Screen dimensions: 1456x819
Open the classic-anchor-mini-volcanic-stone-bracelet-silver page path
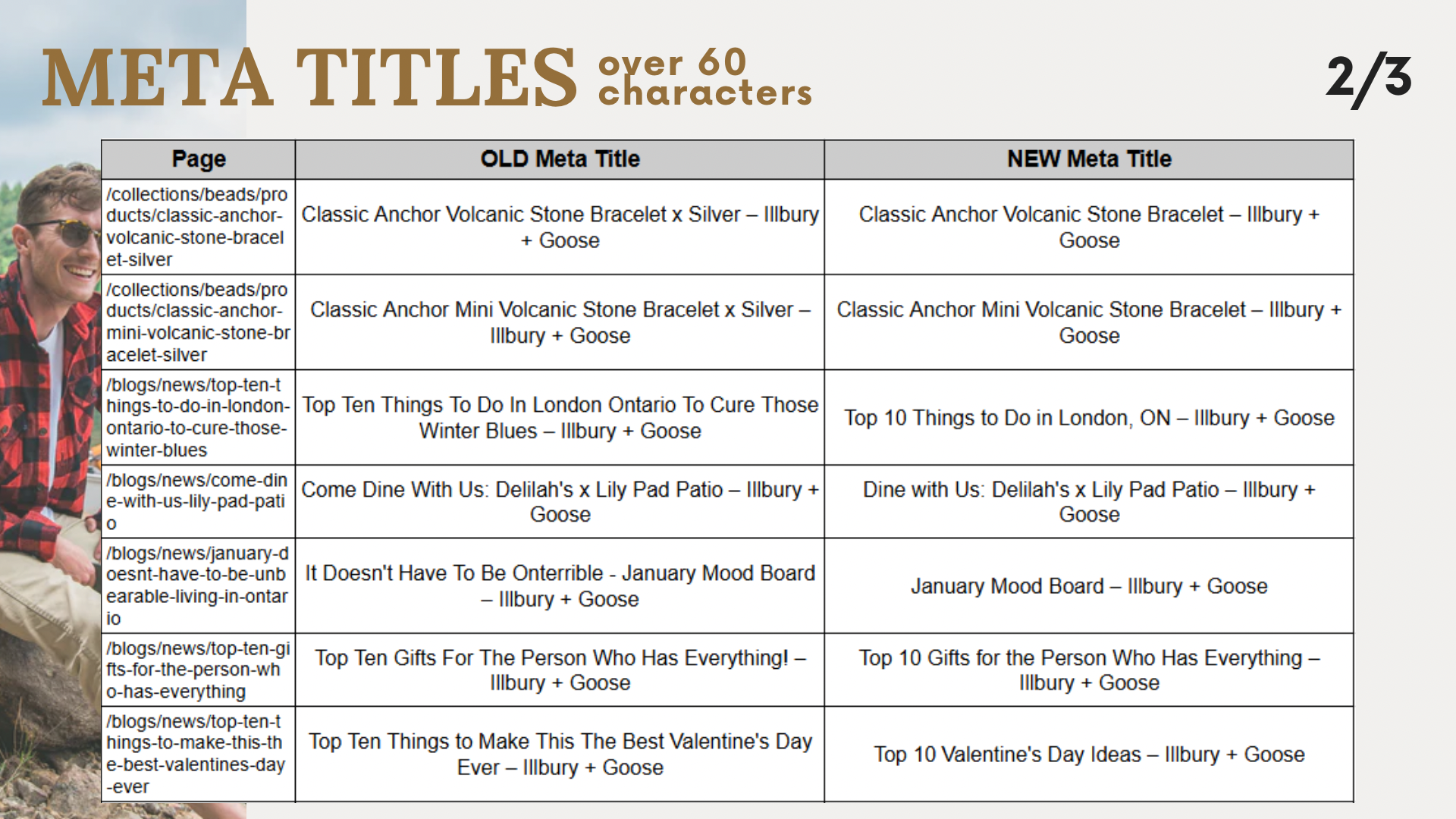click(x=197, y=322)
